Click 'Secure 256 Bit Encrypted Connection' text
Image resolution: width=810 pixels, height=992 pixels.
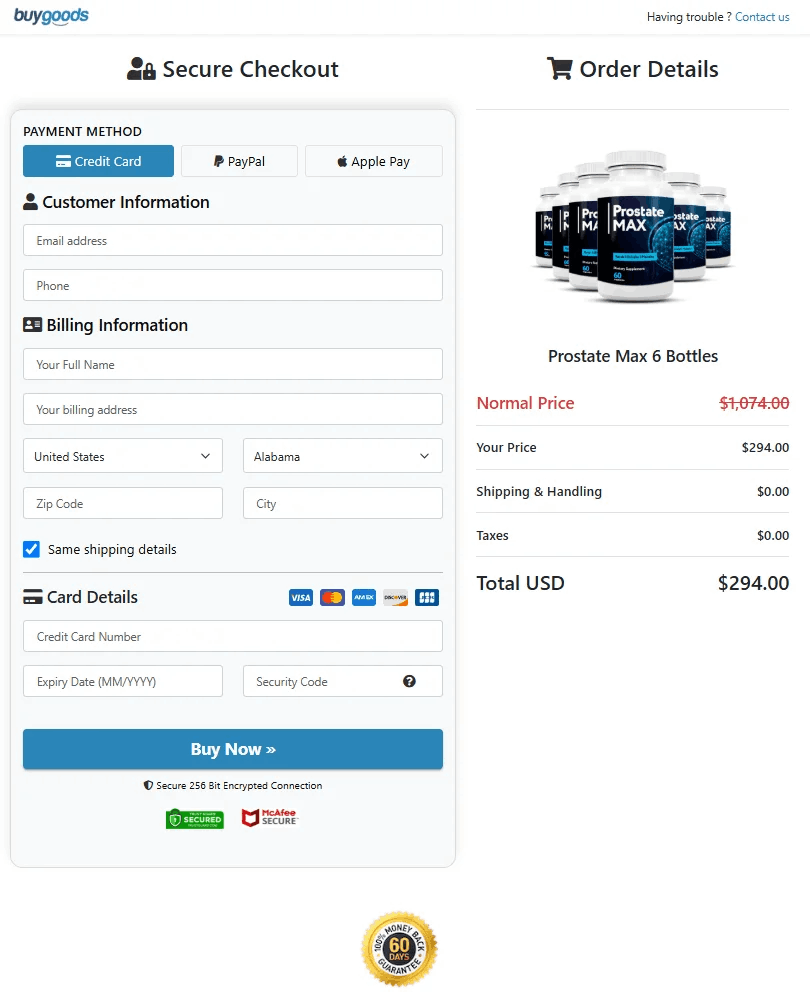pyautogui.click(x=239, y=785)
